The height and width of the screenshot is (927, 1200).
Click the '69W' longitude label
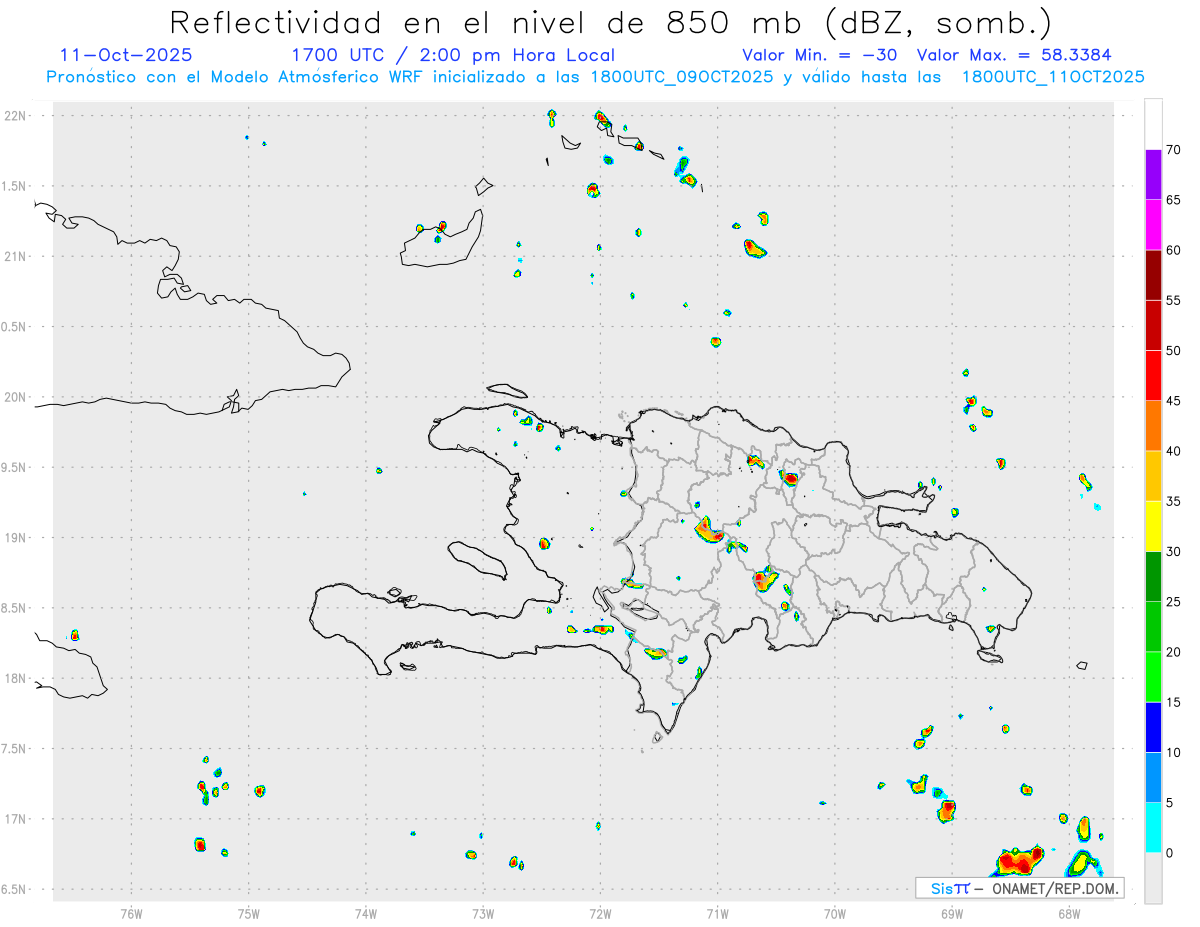[952, 913]
